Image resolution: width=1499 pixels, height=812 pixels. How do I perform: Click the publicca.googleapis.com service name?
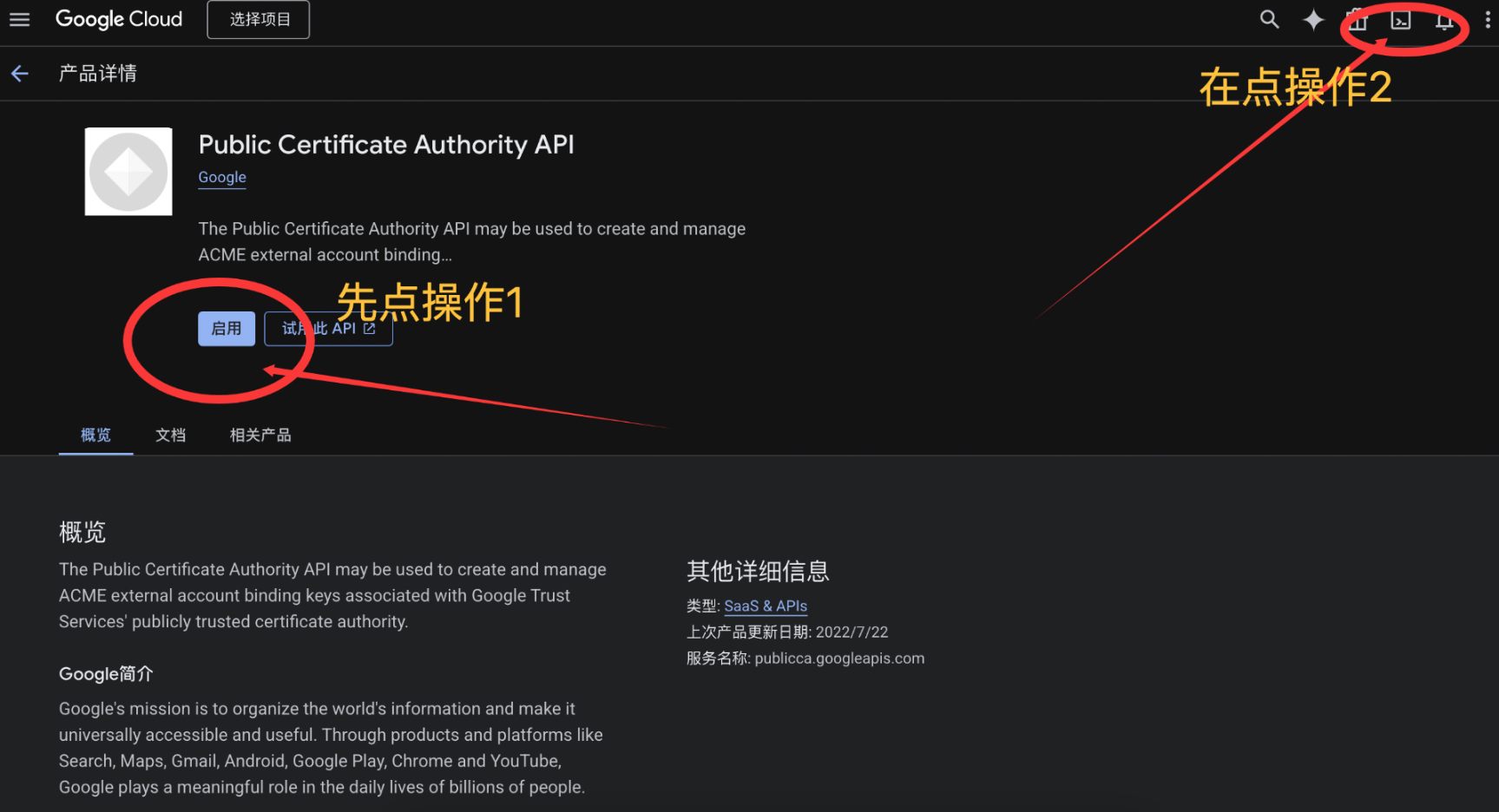tap(839, 658)
